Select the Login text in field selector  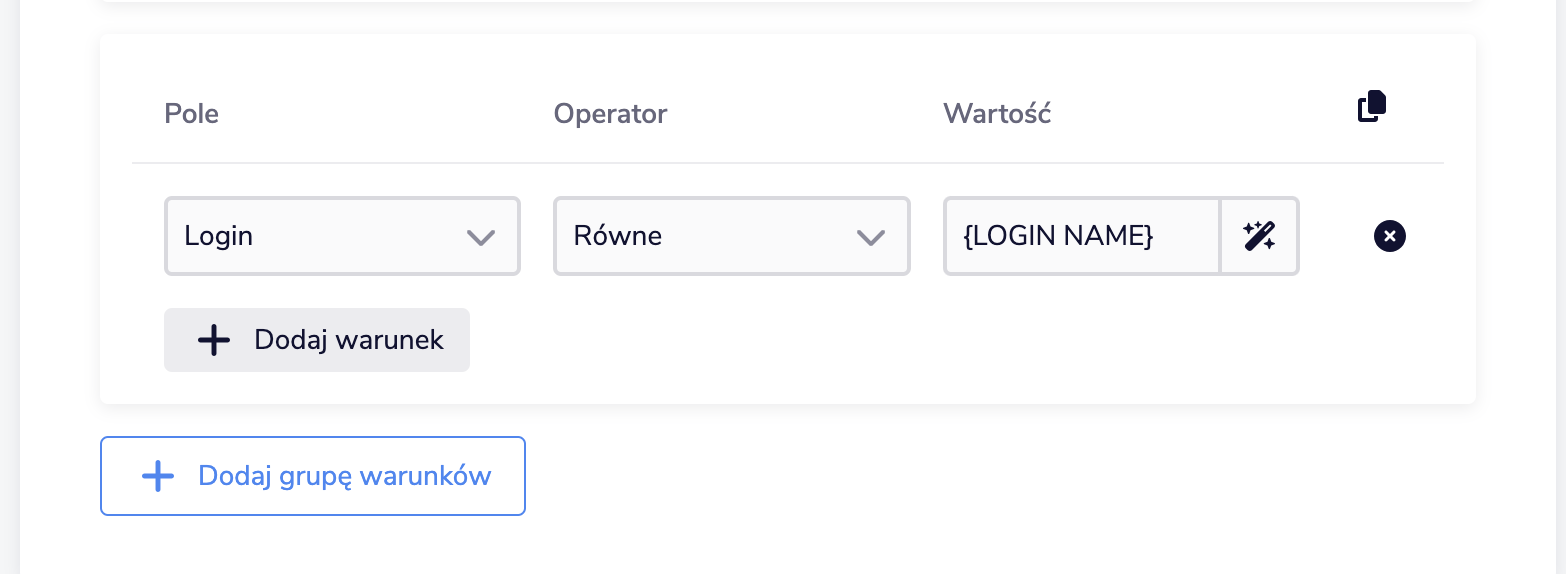tap(219, 238)
